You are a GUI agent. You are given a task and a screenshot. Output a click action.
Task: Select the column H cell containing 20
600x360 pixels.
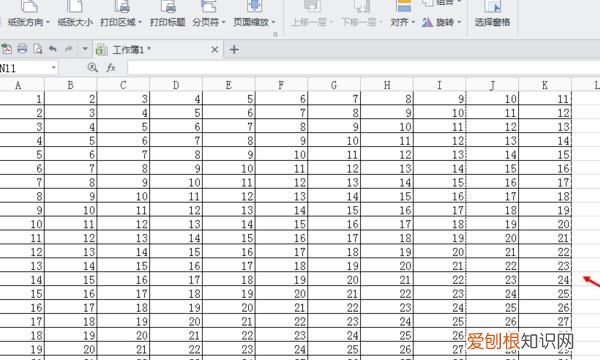[387, 266]
